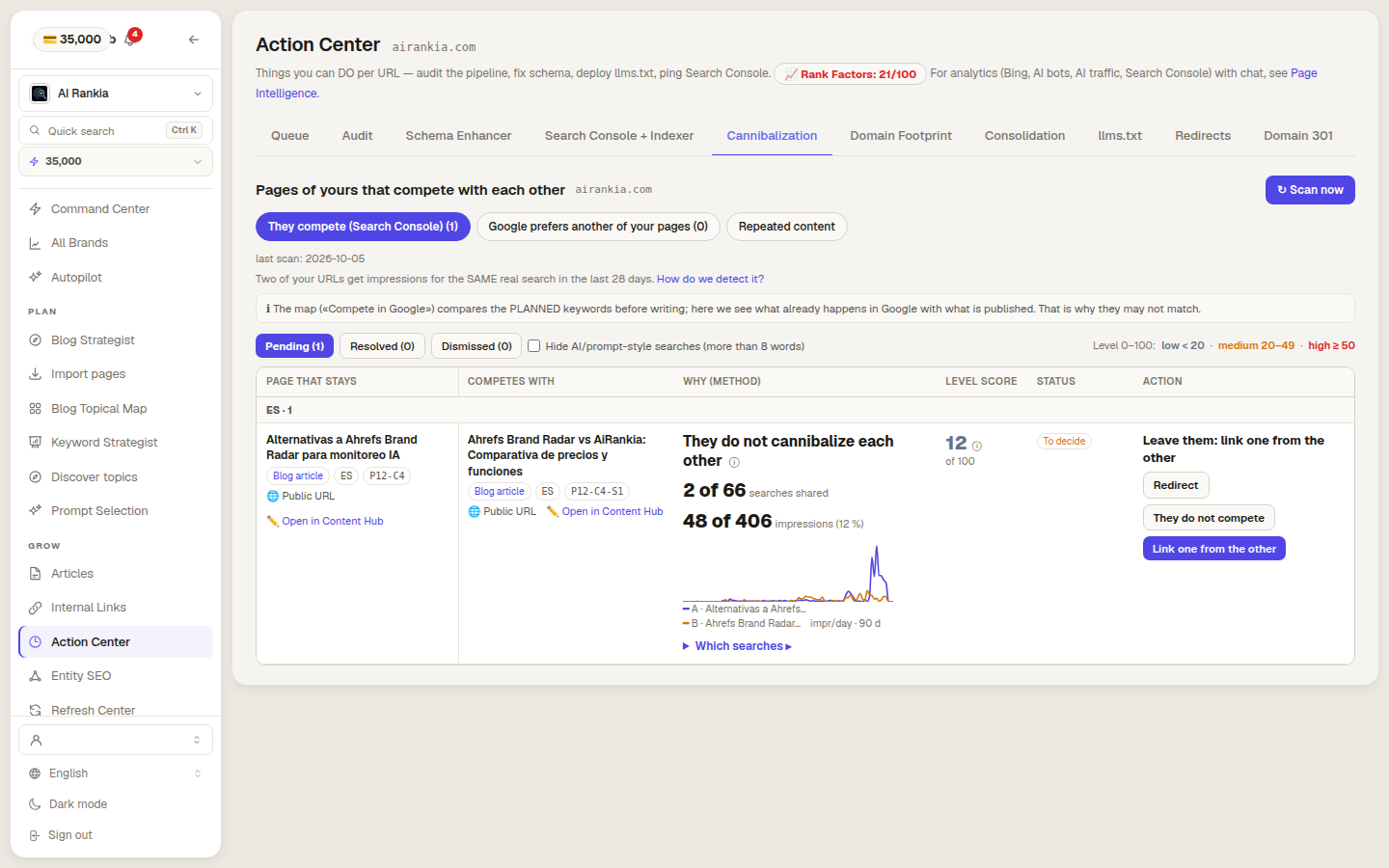Click the Dark mode moon icon

35,804
